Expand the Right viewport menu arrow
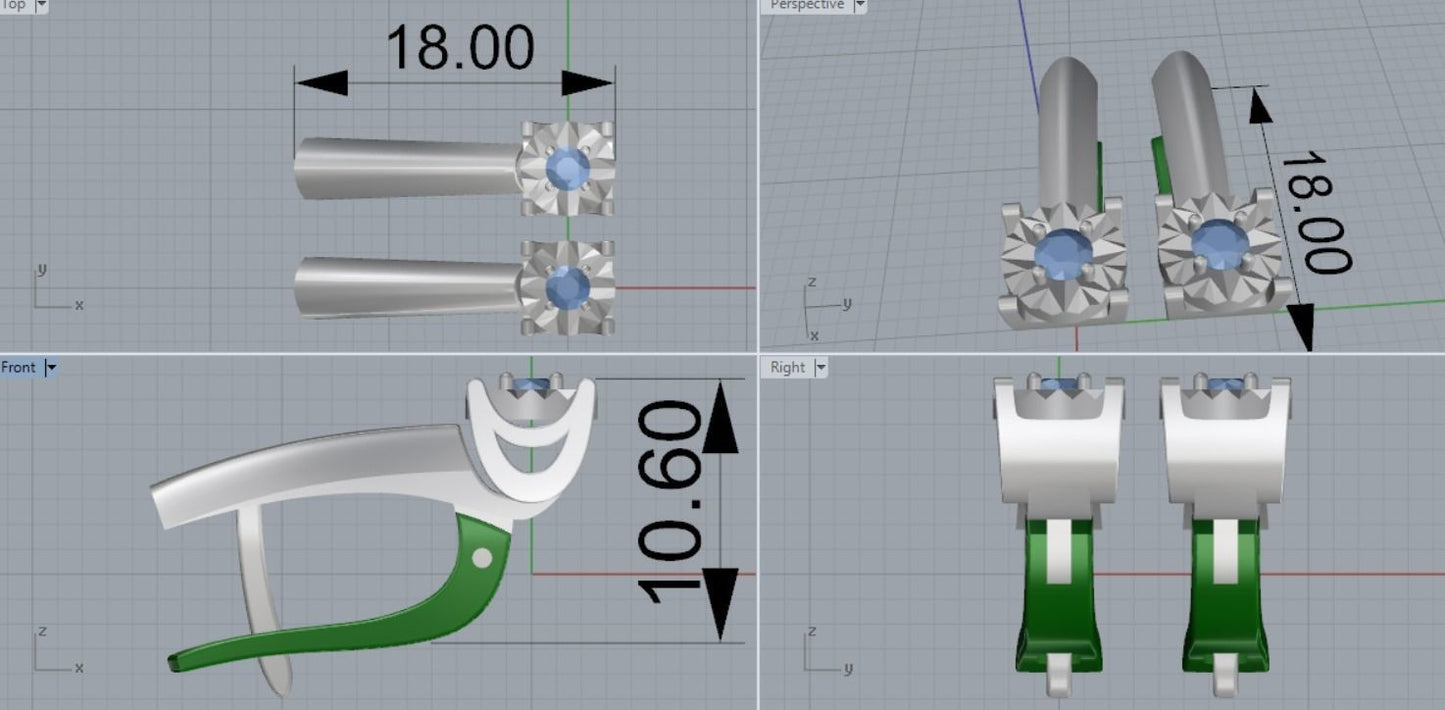1445x710 pixels. (821, 368)
